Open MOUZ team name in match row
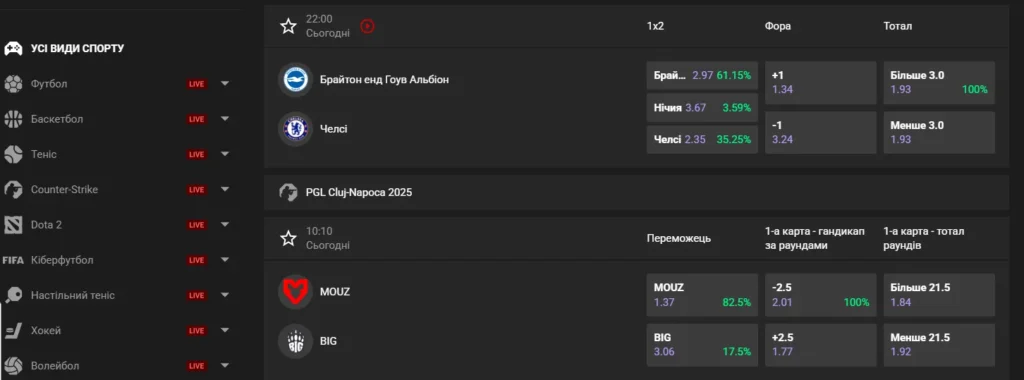This screenshot has width=1024, height=380. point(335,292)
